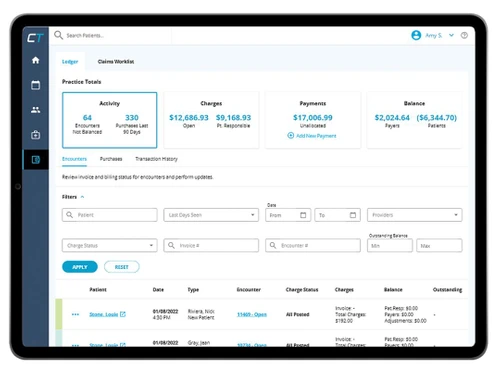Click the Type column header

tap(193, 290)
